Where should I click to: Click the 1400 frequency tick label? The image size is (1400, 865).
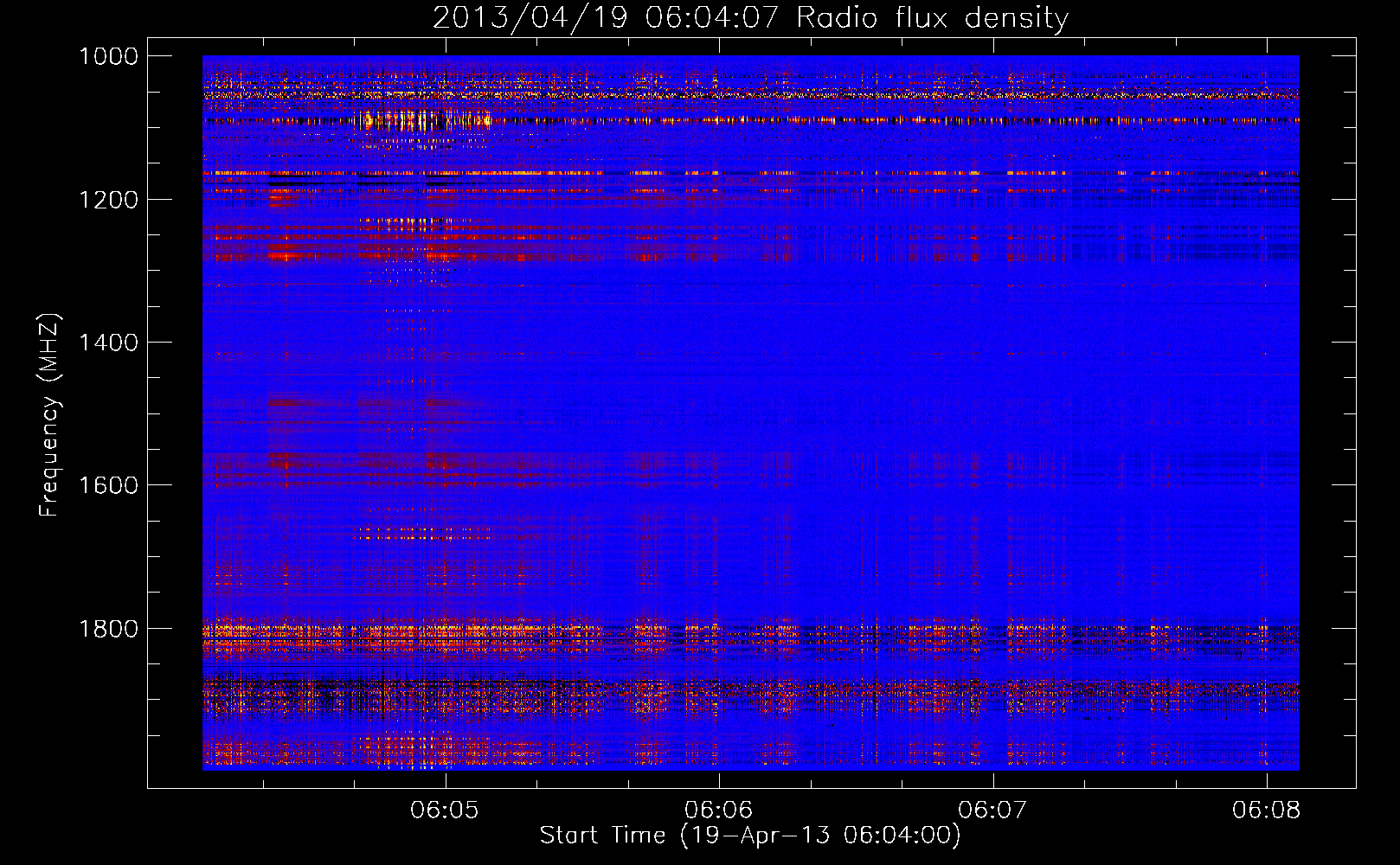(x=108, y=343)
